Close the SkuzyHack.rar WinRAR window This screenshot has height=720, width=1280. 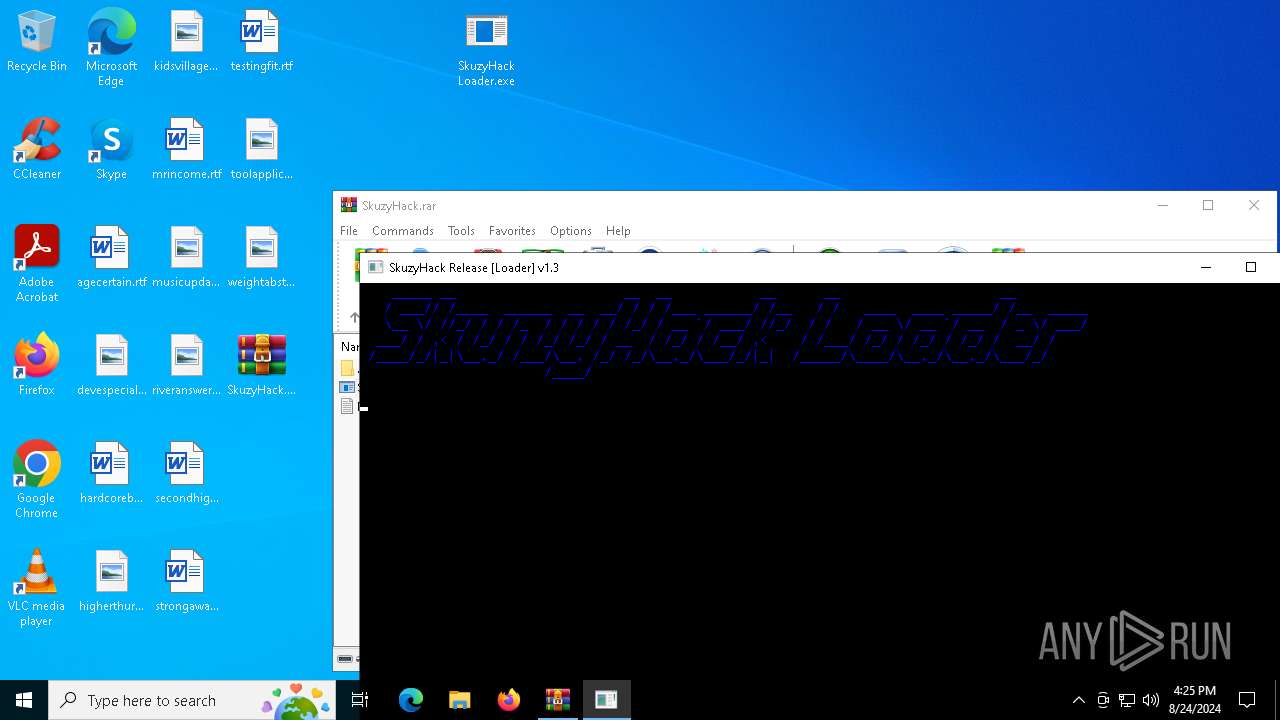pyautogui.click(x=1254, y=205)
